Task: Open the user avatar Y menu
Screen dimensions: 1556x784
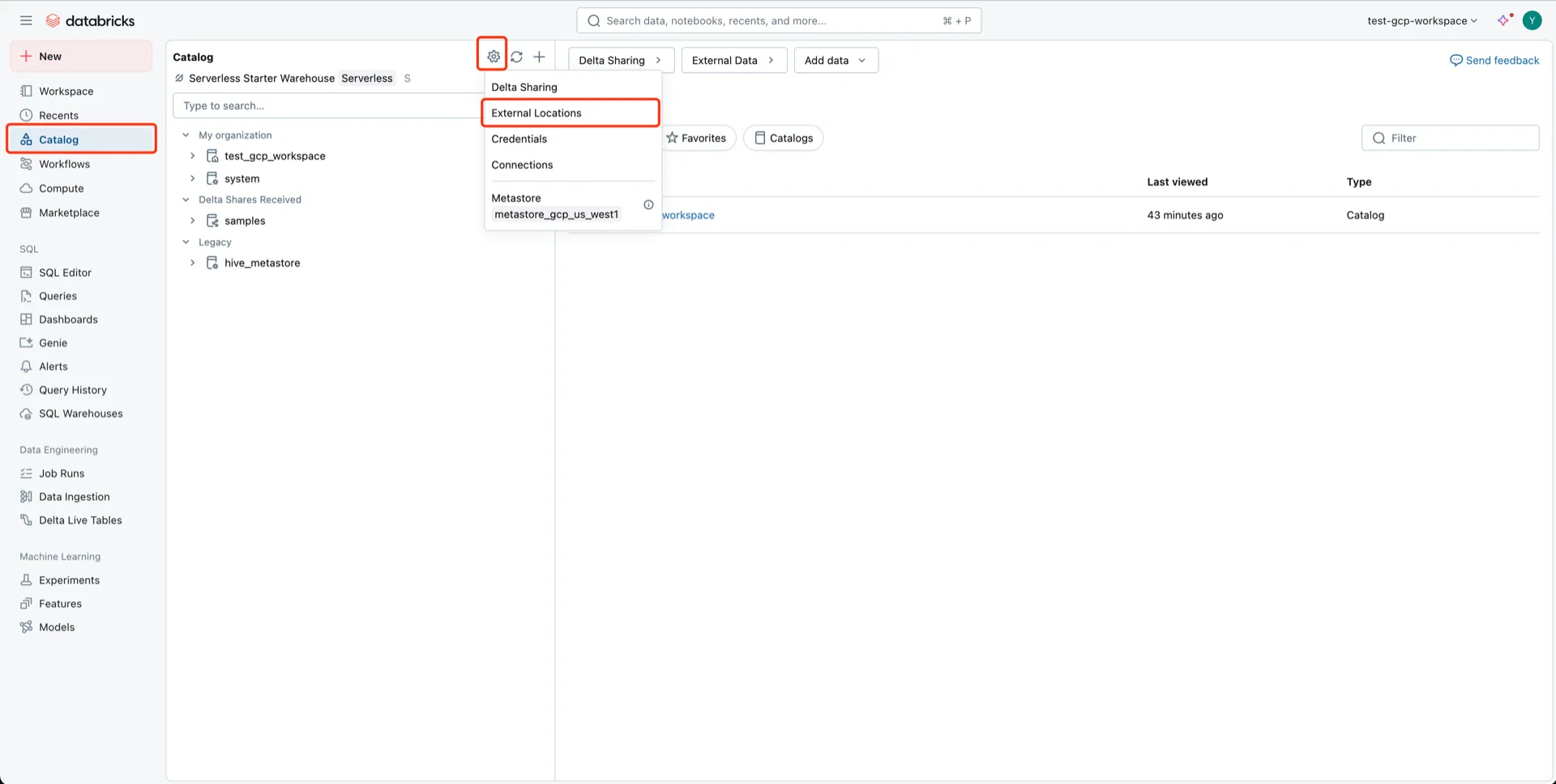Action: click(x=1532, y=21)
